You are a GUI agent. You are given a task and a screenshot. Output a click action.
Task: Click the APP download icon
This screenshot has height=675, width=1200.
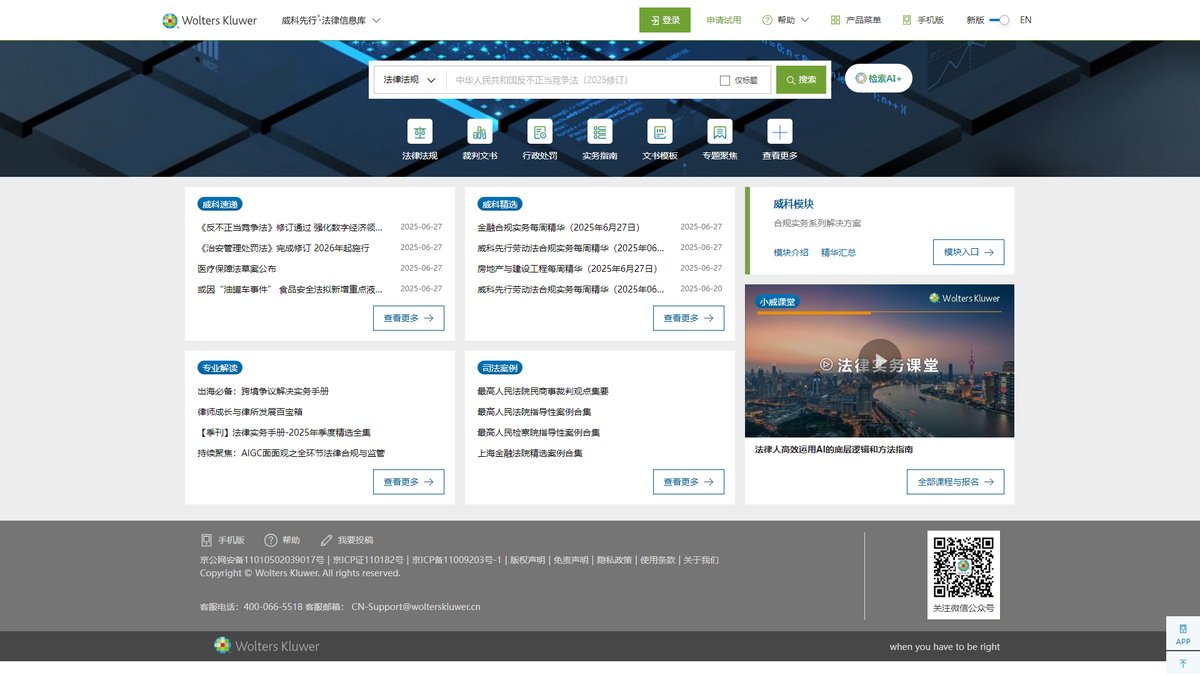click(x=1183, y=634)
